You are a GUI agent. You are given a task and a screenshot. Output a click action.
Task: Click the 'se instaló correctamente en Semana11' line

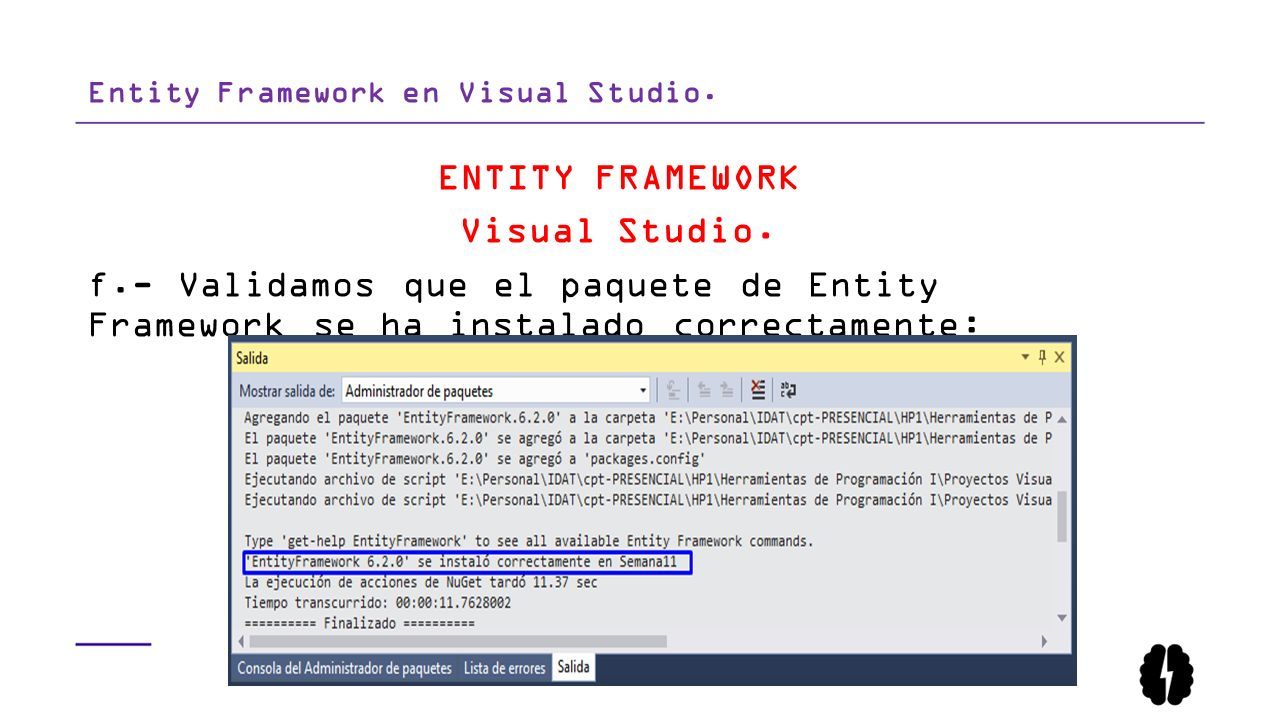[461, 563]
